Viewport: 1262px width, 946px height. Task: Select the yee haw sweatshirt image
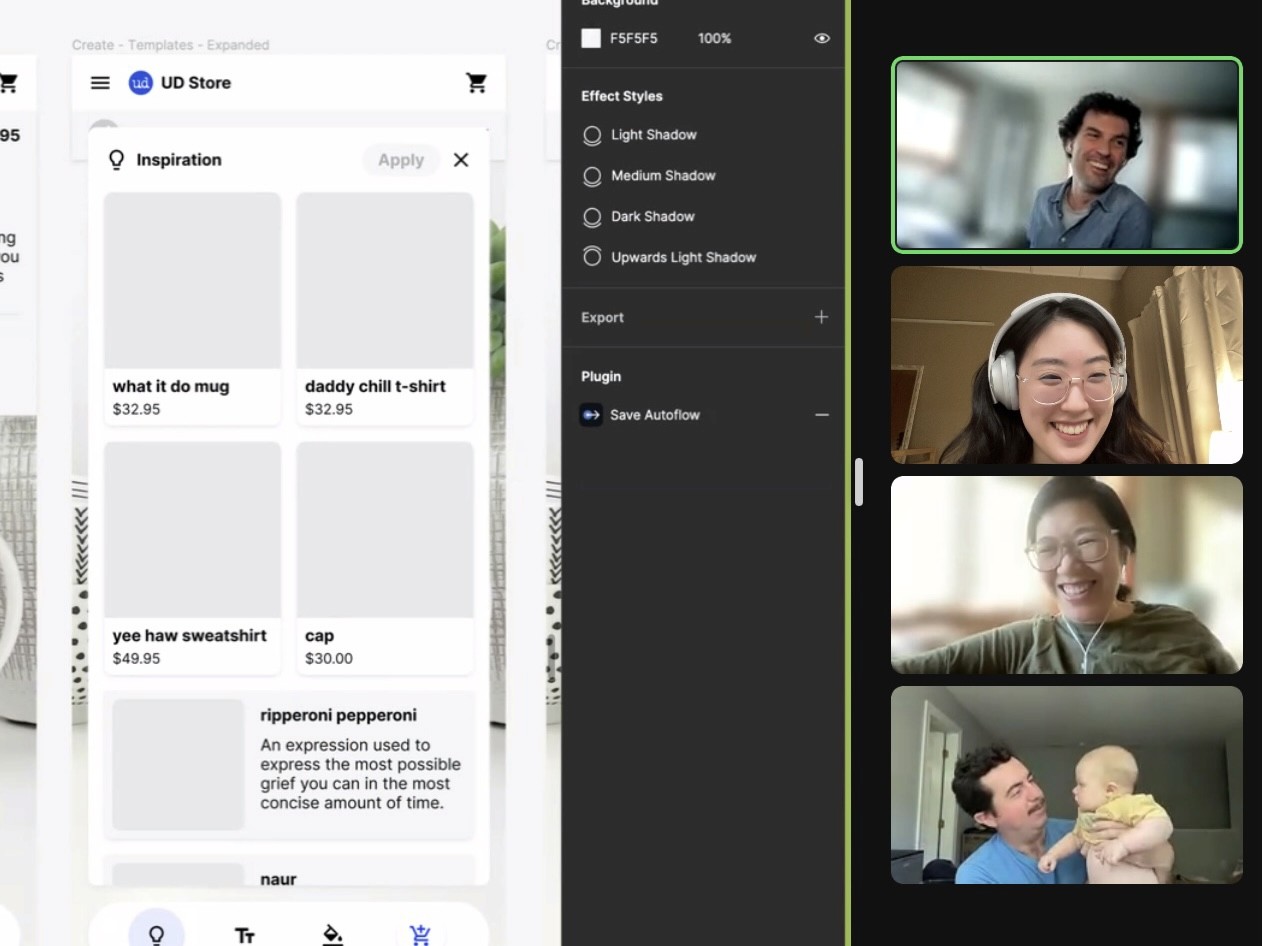coord(192,530)
